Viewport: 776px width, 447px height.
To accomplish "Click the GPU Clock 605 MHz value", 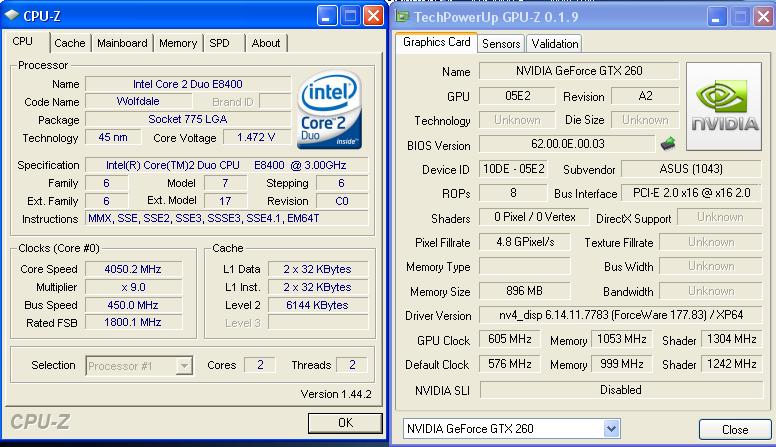I will pos(510,339).
